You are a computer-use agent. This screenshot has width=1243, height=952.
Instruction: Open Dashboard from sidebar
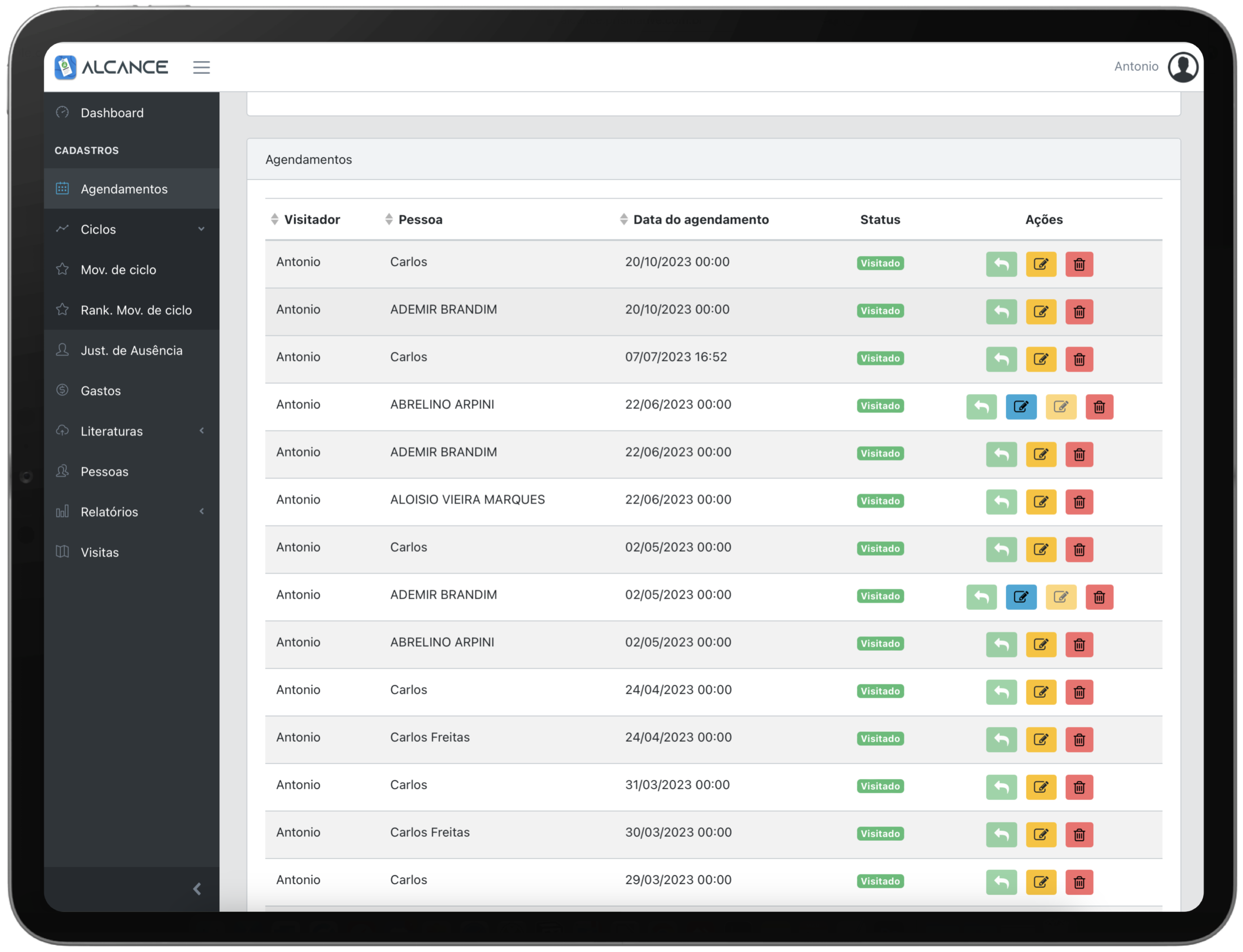coord(112,113)
